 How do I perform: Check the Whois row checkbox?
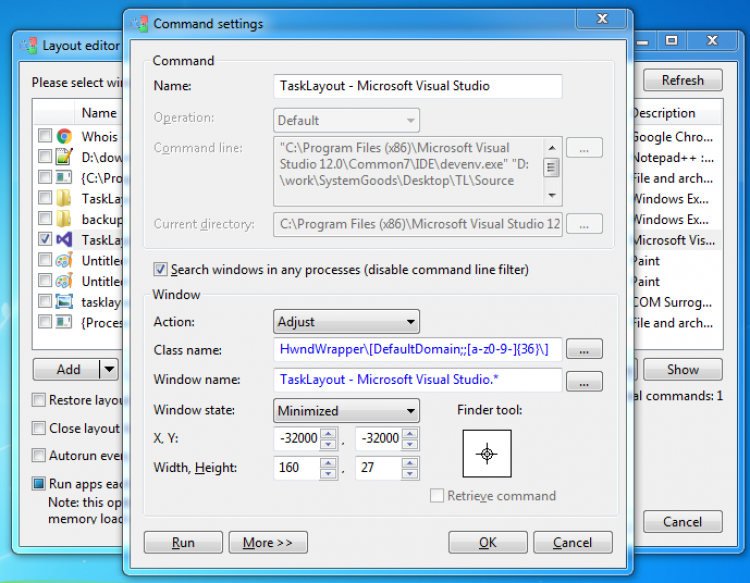[x=44, y=136]
